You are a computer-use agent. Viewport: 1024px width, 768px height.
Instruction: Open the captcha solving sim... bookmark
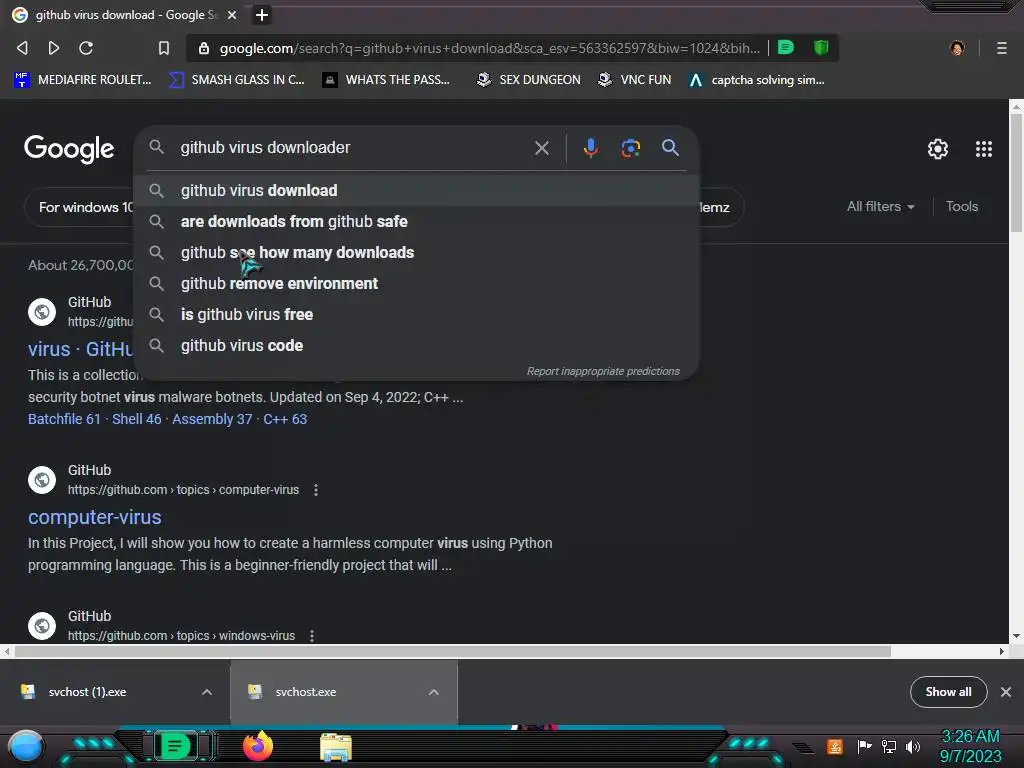pos(757,80)
